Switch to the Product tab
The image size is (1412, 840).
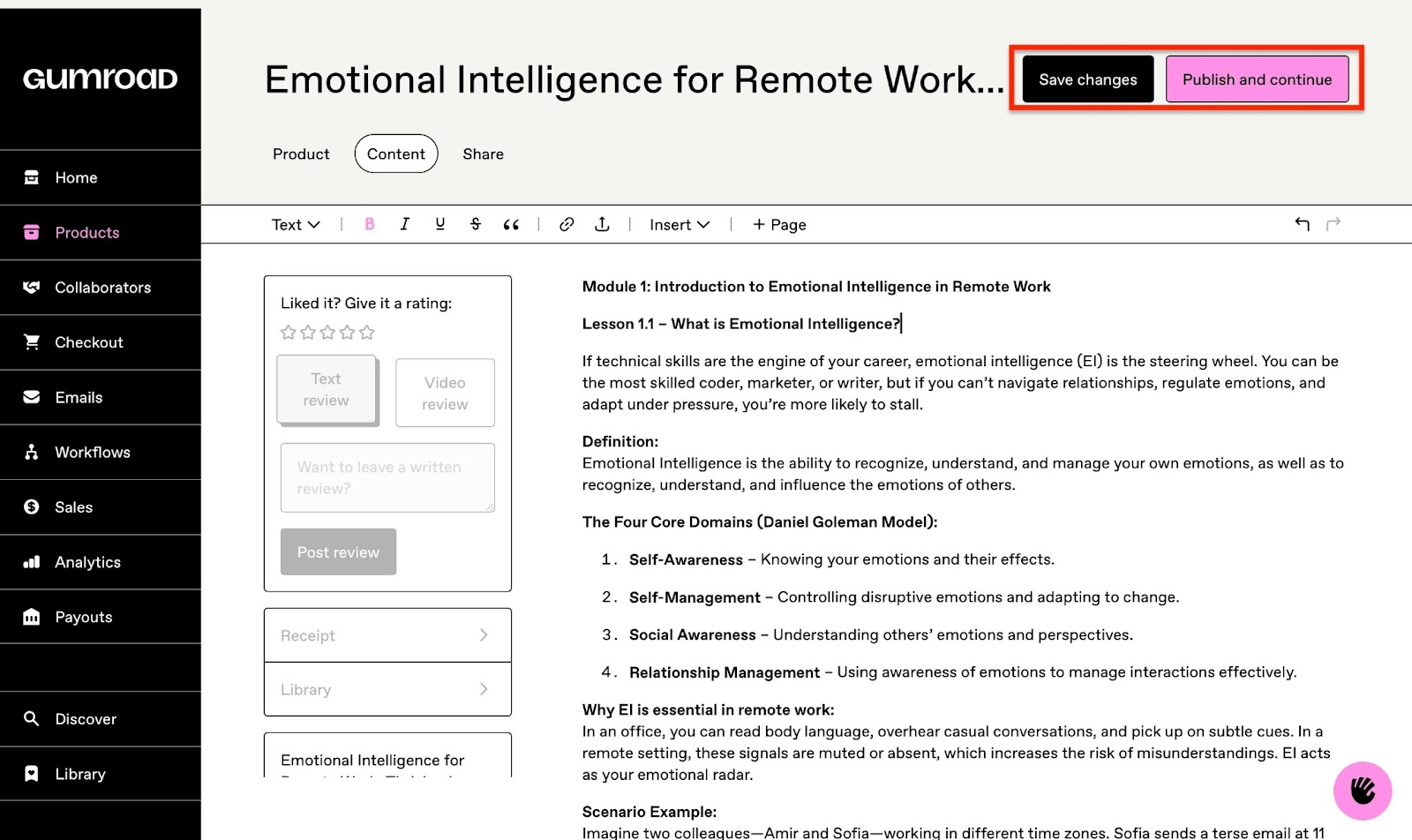(x=301, y=154)
